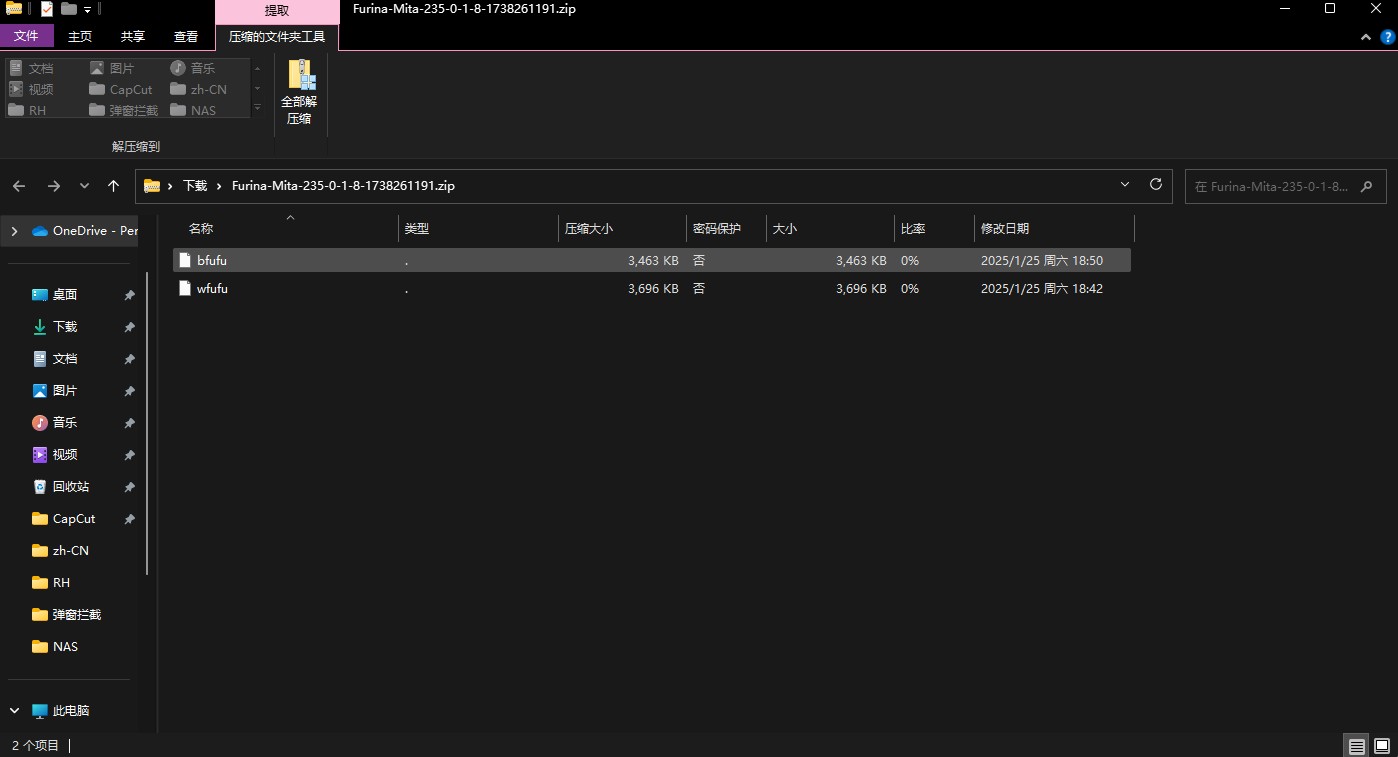
Task: Open the quick access toolbar customize dropdown
Action: tap(85, 9)
